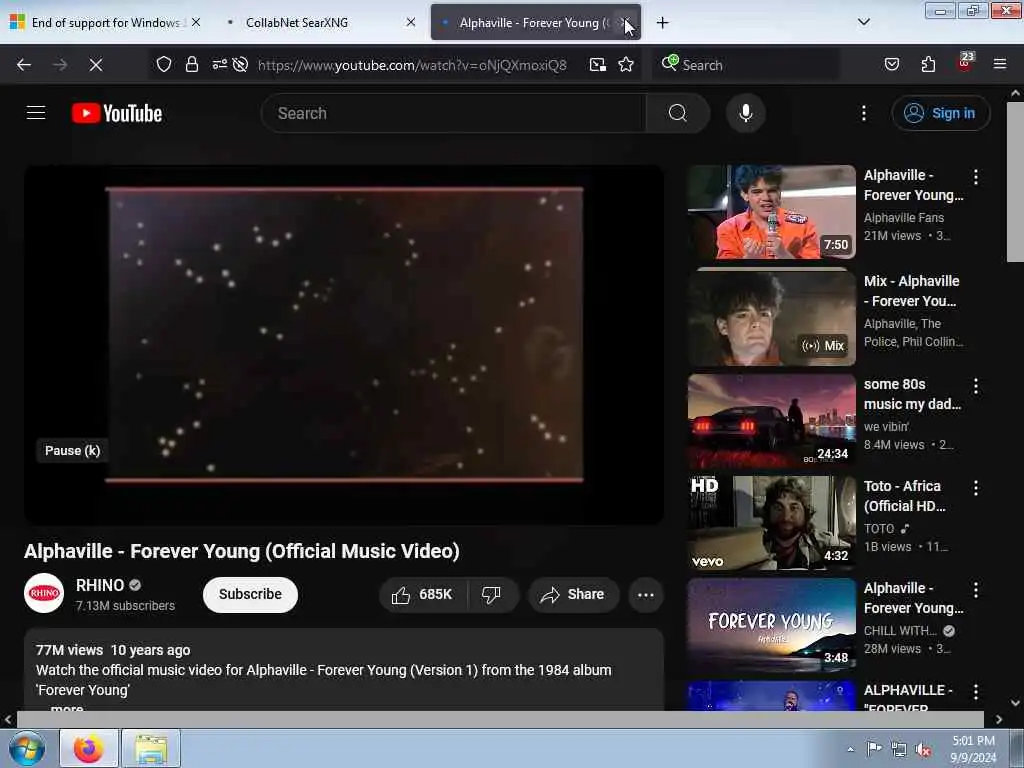Open Pocket save icon in toolbar
Image resolution: width=1024 pixels, height=768 pixels.
click(x=891, y=64)
